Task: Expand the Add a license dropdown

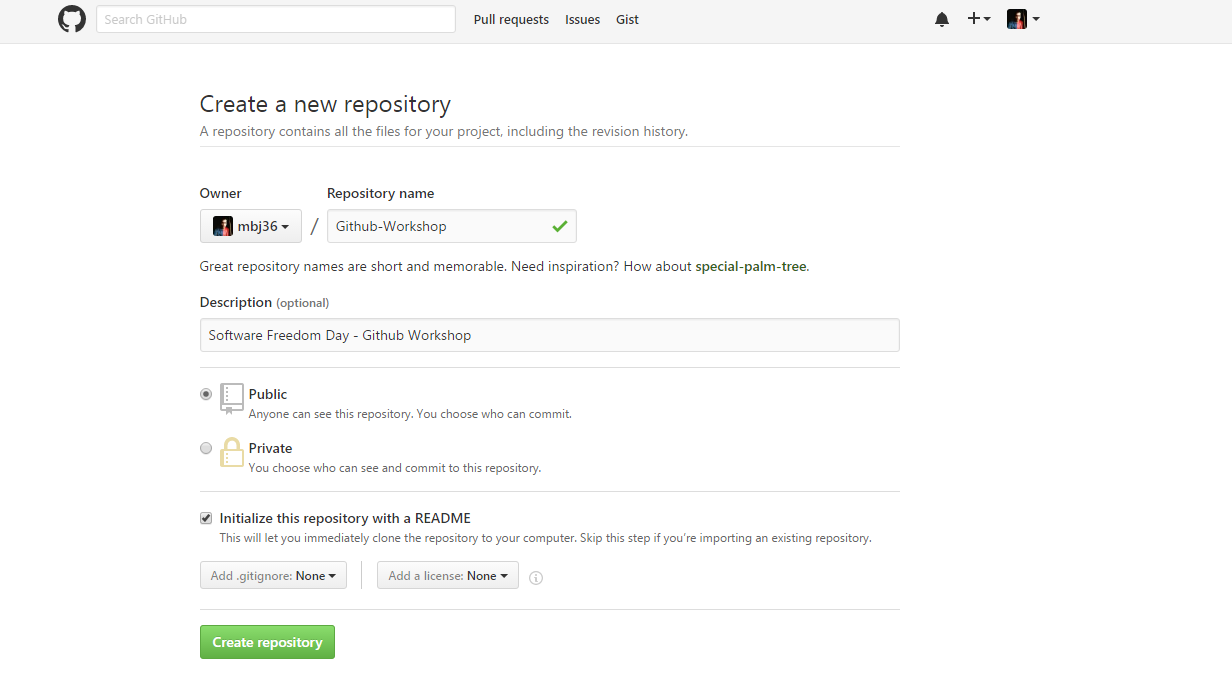Action: click(448, 575)
